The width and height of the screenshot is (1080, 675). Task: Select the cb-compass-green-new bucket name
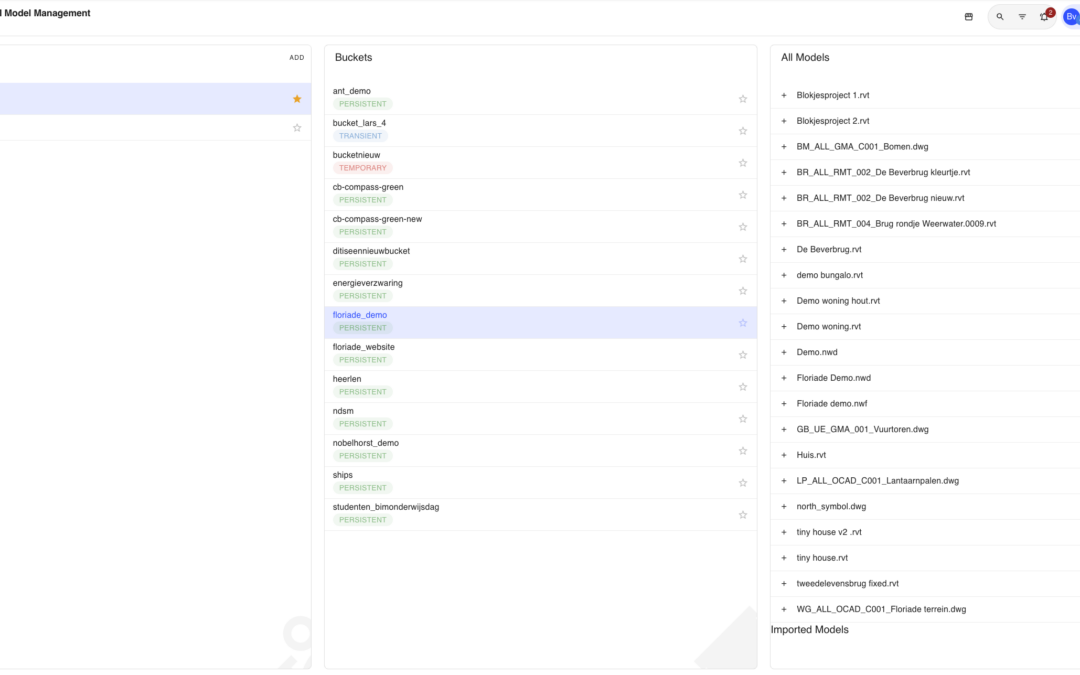[x=377, y=219]
